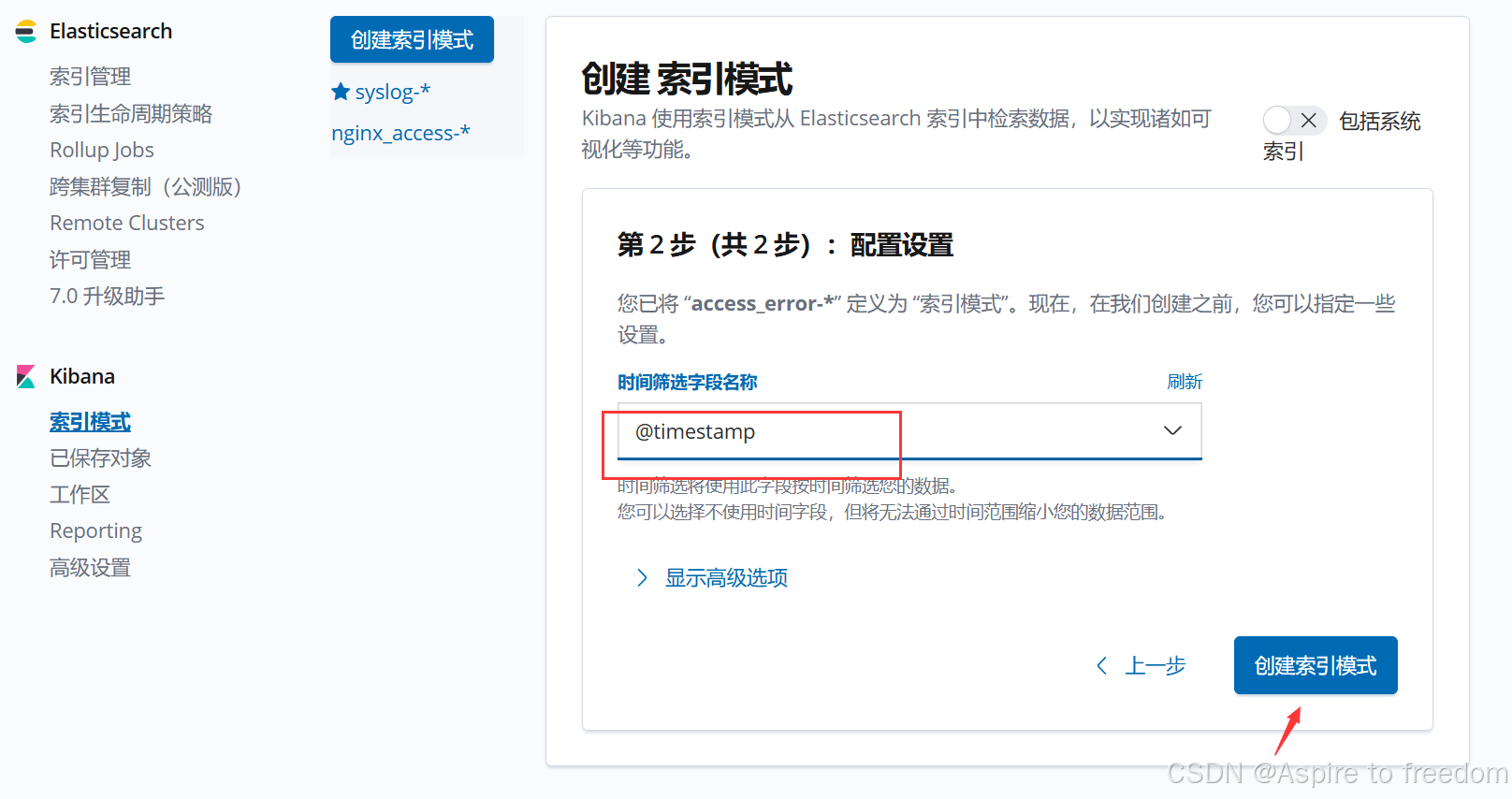The width and height of the screenshot is (1512, 799).
Task: Open 索引生命周期策略 menu item
Action: (x=131, y=114)
